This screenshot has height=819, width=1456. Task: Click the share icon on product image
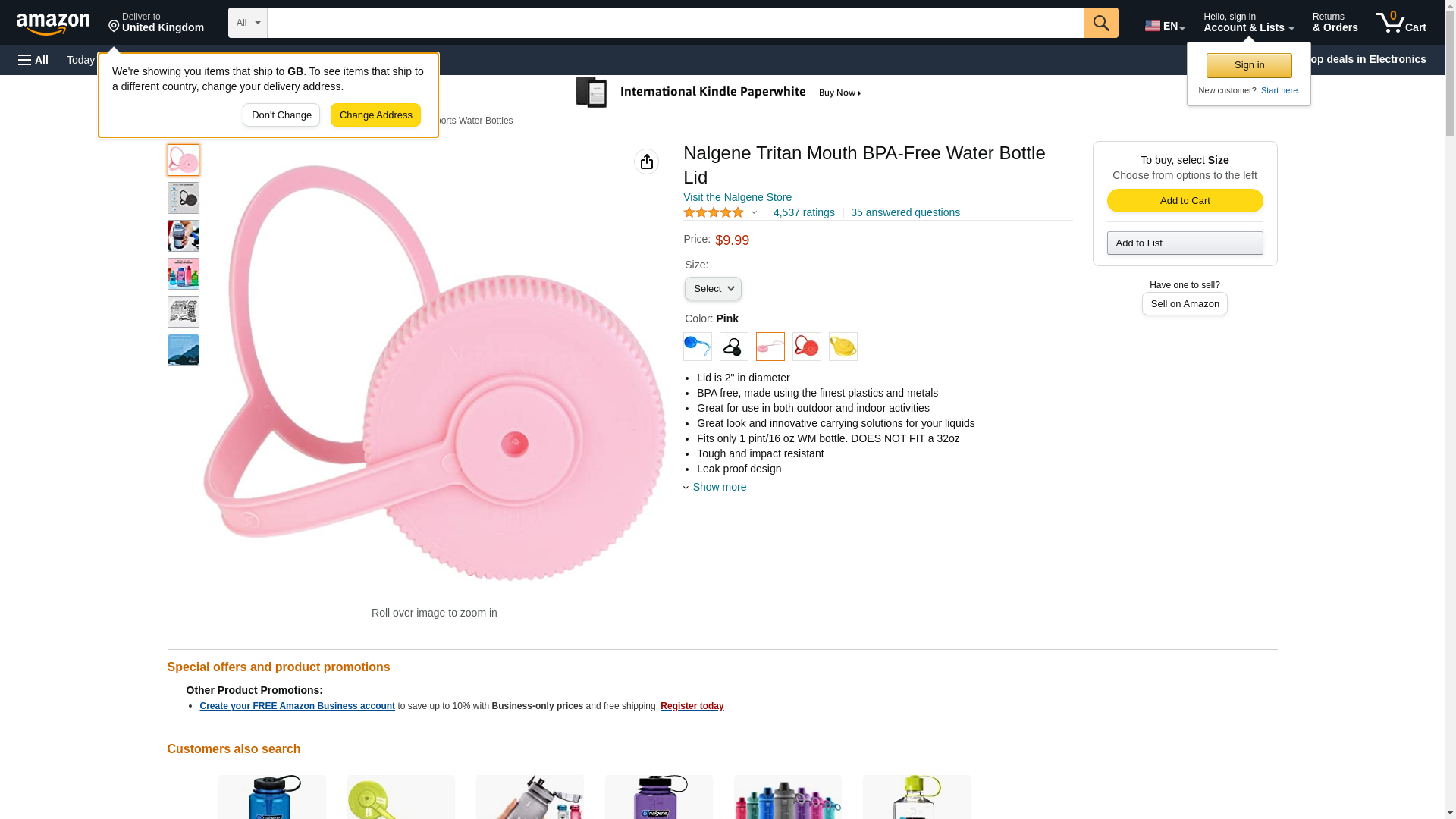pyautogui.click(x=646, y=162)
